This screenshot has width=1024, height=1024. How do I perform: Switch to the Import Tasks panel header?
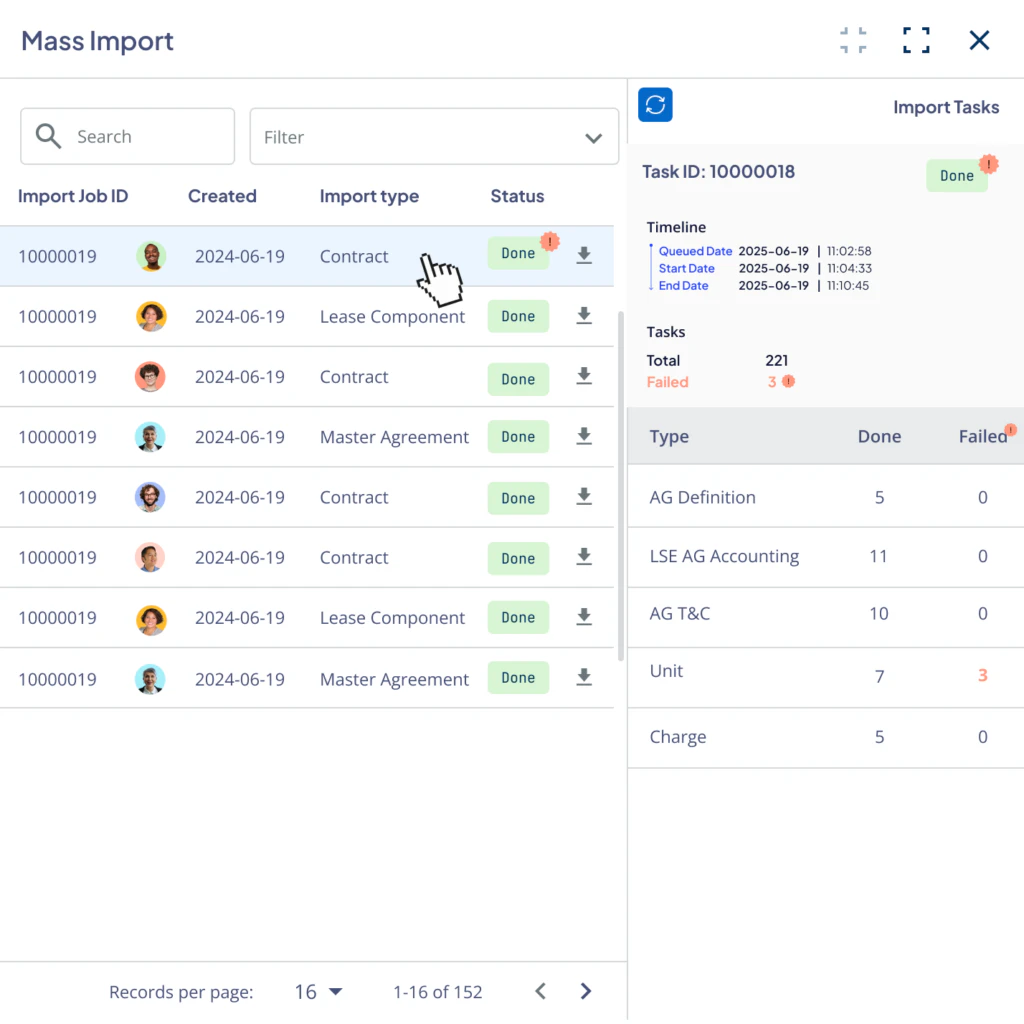[946, 107]
